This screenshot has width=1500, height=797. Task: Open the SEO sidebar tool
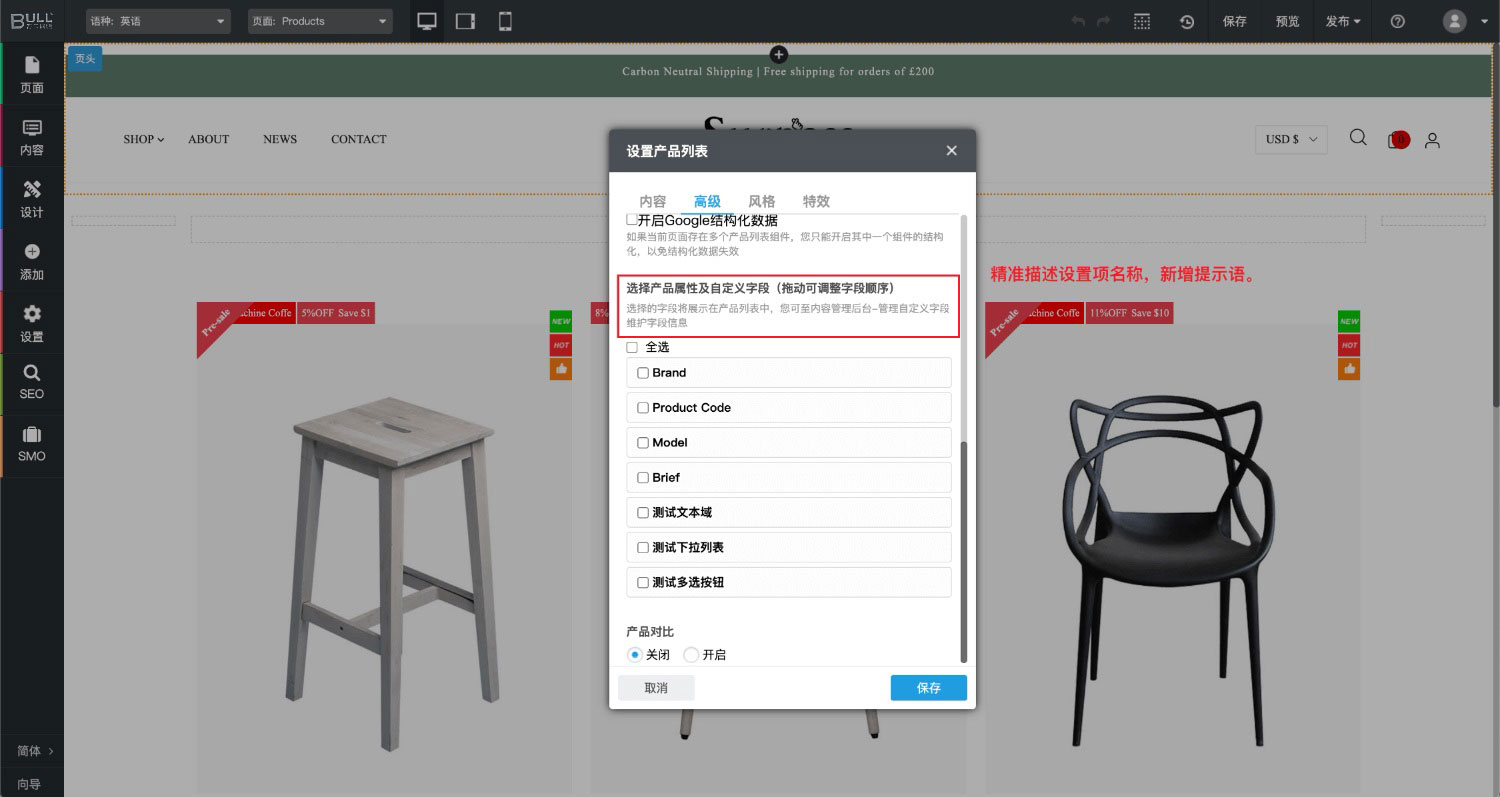coord(32,382)
